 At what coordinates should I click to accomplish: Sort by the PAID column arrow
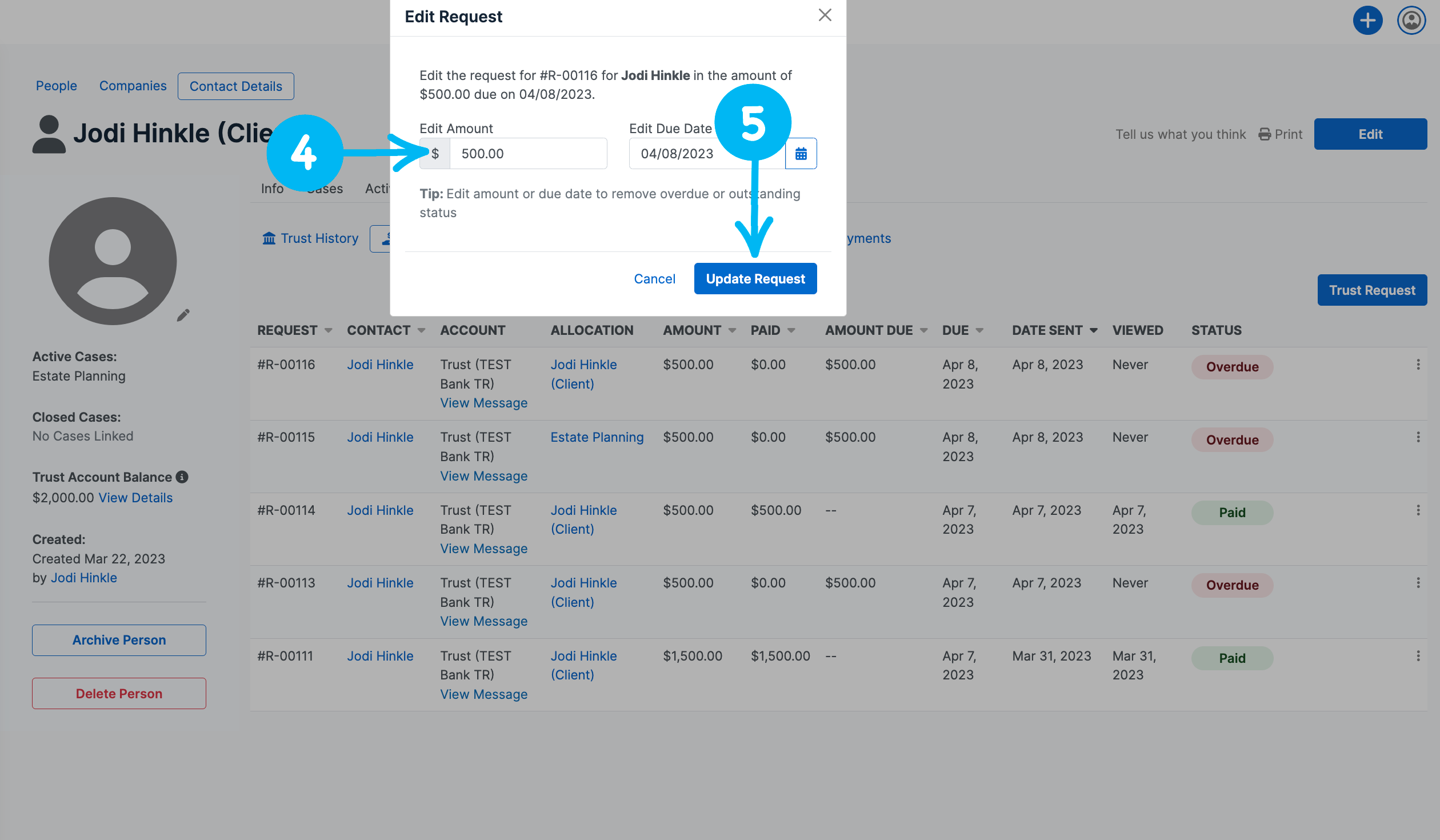tap(791, 331)
